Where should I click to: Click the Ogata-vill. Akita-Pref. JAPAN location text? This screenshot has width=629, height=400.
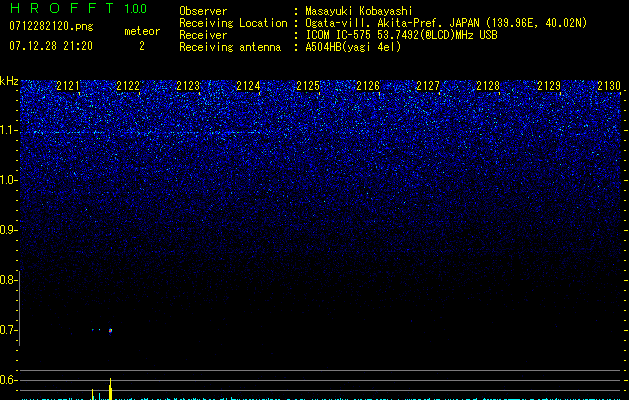[446, 23]
